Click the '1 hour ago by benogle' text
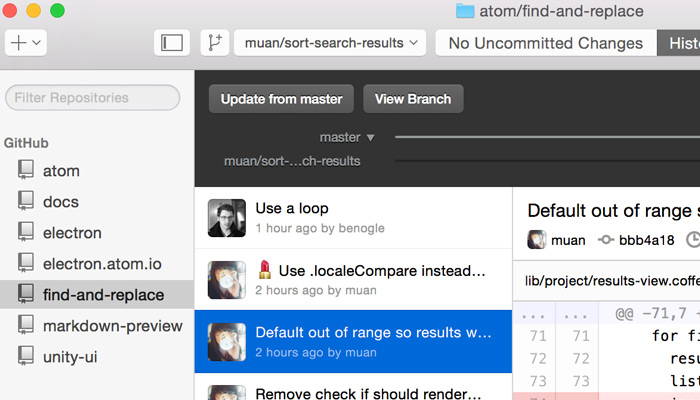Viewport: 700px width, 400px height. click(320, 228)
